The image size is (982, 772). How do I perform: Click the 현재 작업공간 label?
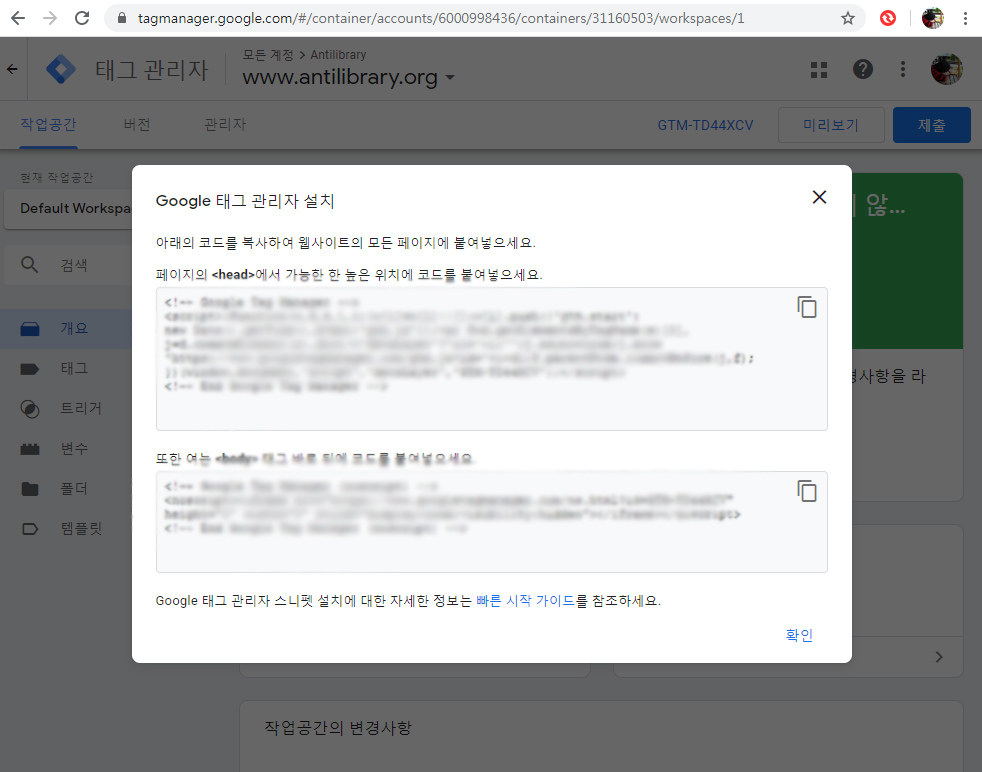56,178
